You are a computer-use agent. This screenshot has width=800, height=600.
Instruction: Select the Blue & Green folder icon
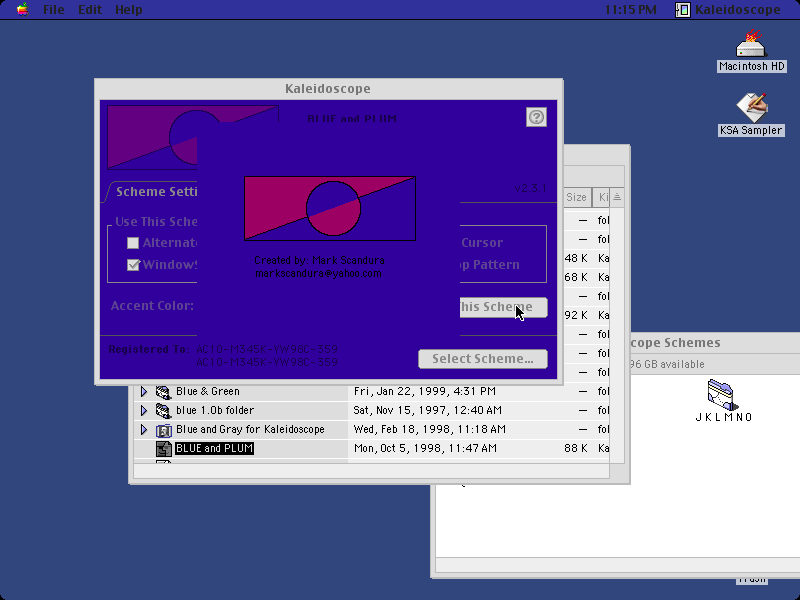click(x=163, y=392)
